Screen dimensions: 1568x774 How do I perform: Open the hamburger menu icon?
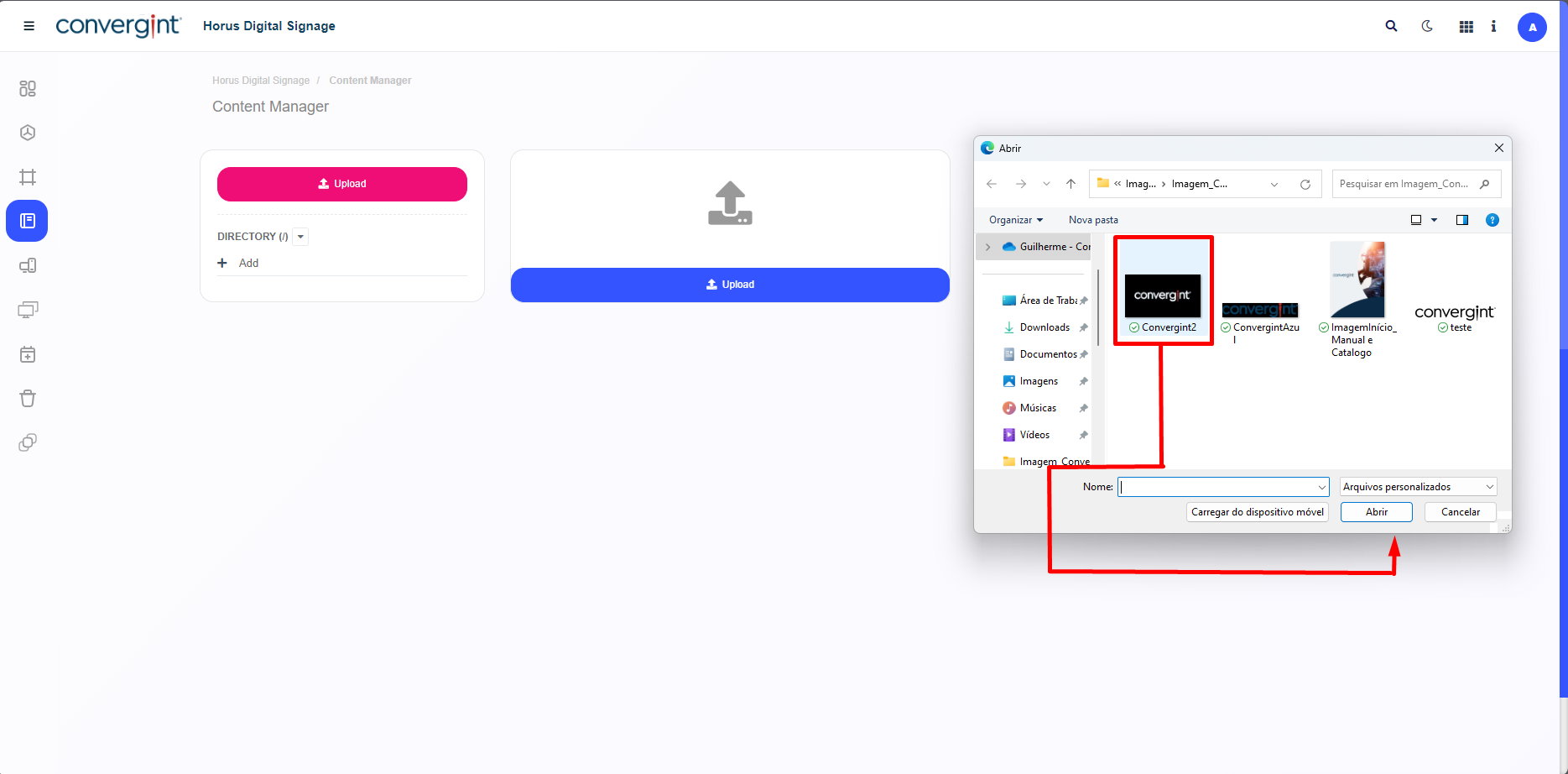click(29, 26)
